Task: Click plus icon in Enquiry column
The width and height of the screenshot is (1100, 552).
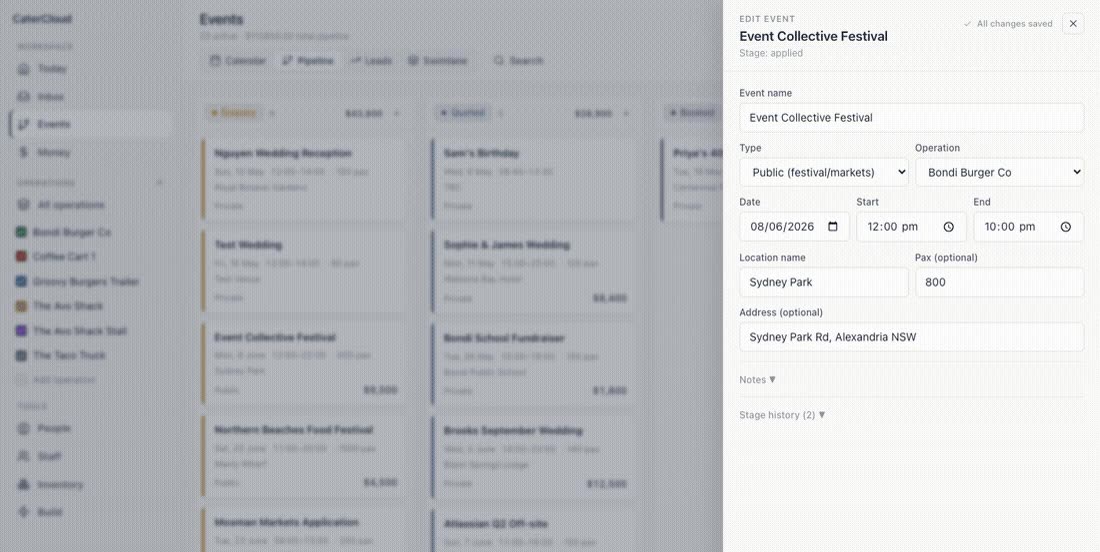Action: [396, 113]
